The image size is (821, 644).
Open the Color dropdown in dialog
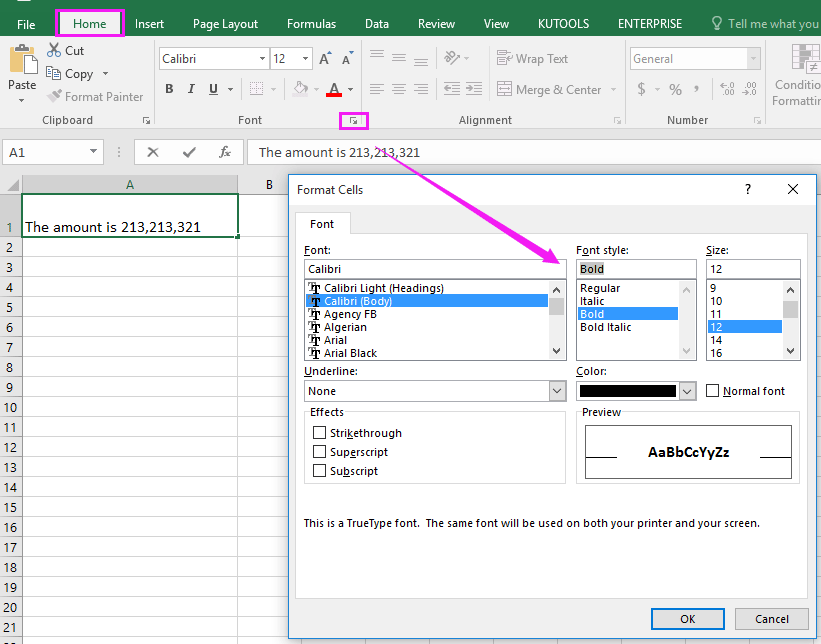click(687, 391)
